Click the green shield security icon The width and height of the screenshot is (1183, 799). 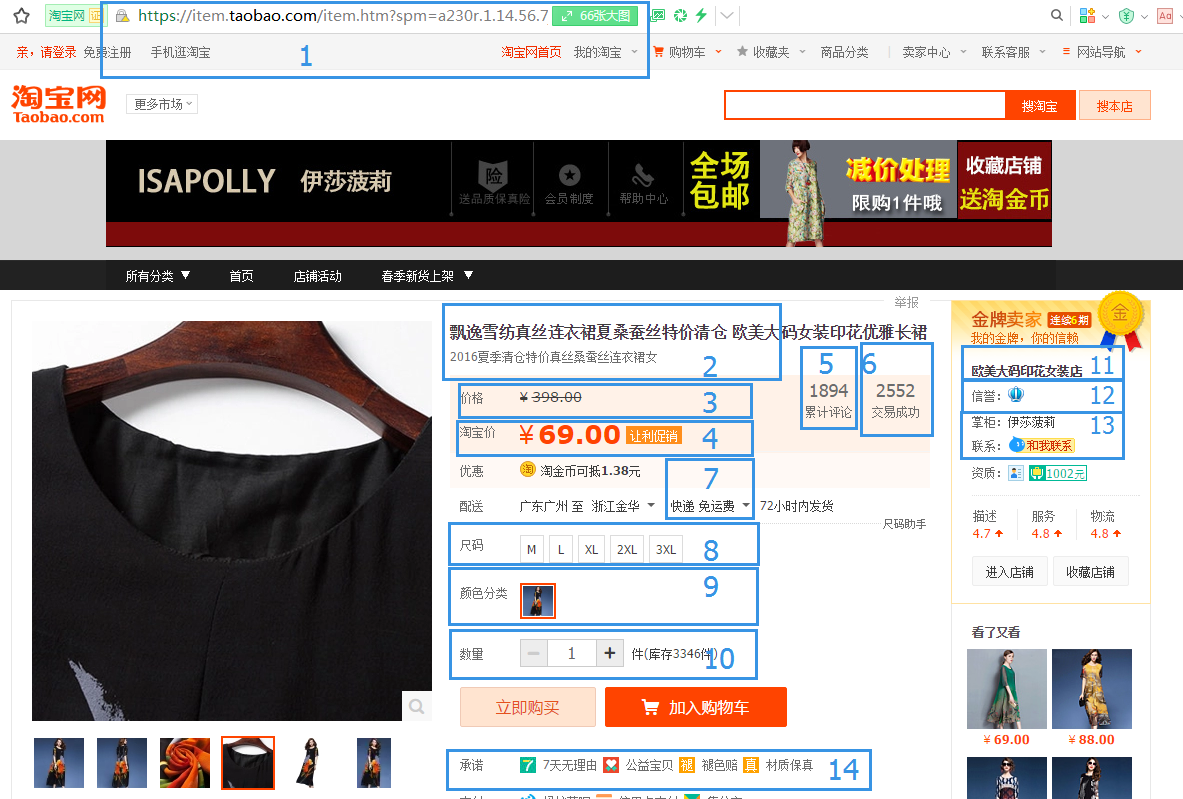coord(1126,15)
